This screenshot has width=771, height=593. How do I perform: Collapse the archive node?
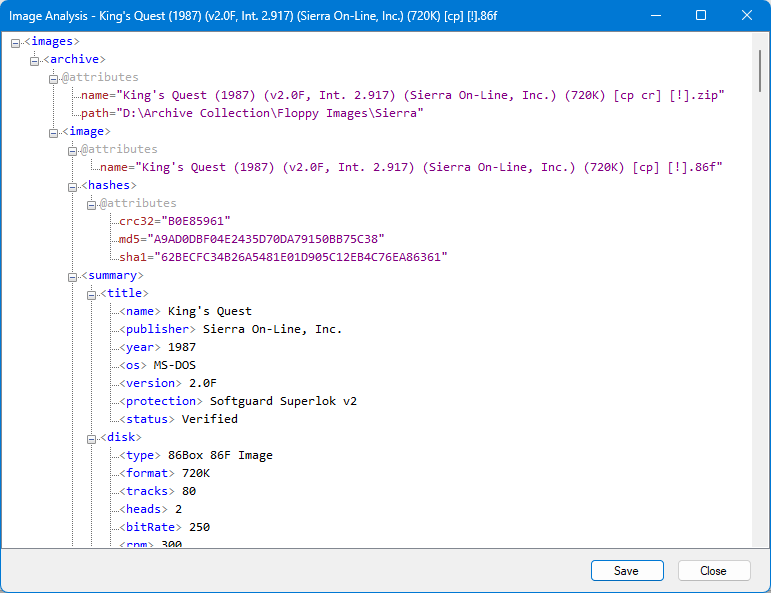point(34,61)
